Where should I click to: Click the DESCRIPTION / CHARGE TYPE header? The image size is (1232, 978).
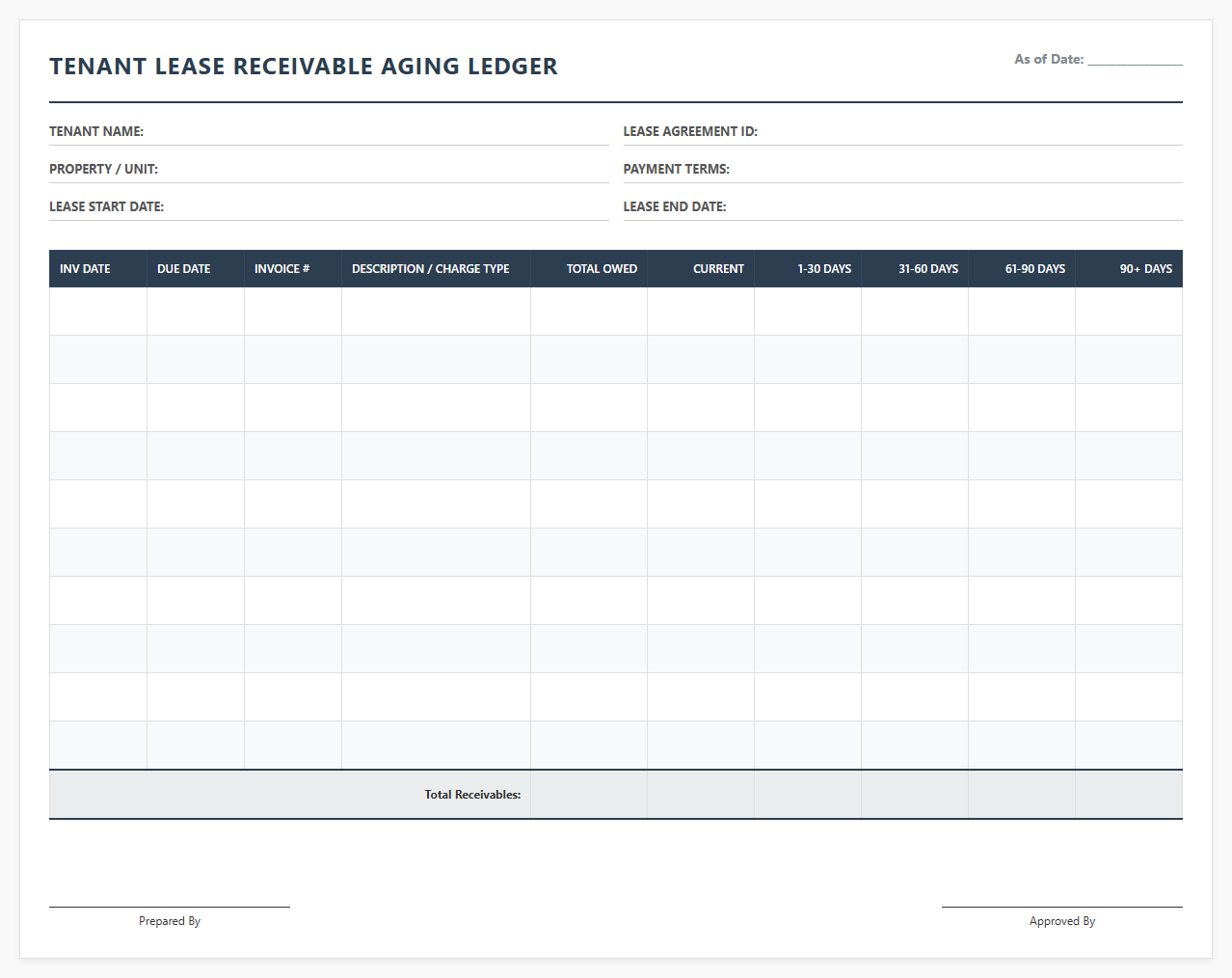[436, 269]
